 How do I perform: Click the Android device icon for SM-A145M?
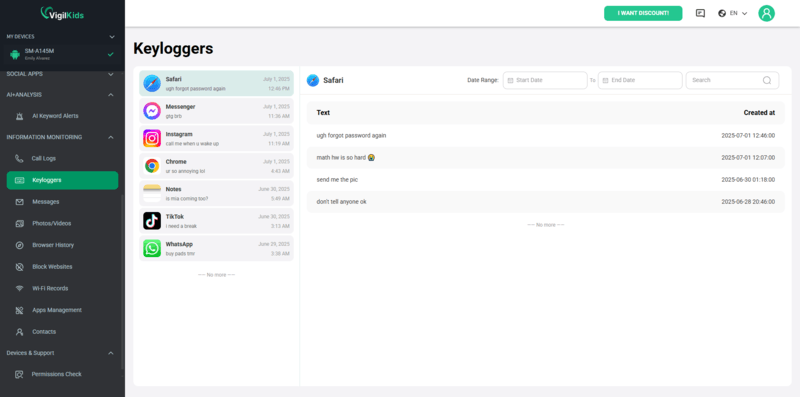[15, 54]
